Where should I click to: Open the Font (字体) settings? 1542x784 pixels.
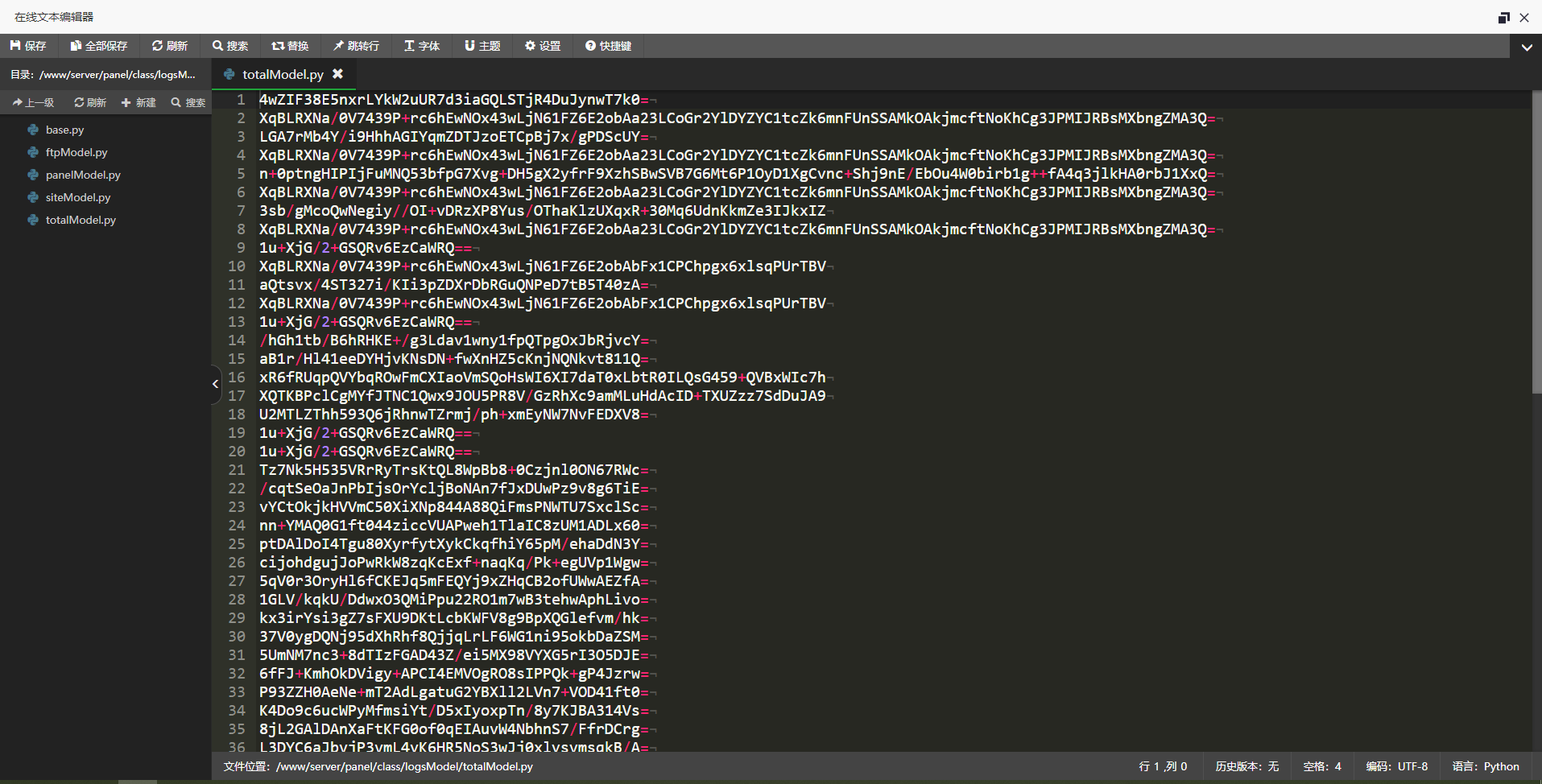pos(422,46)
